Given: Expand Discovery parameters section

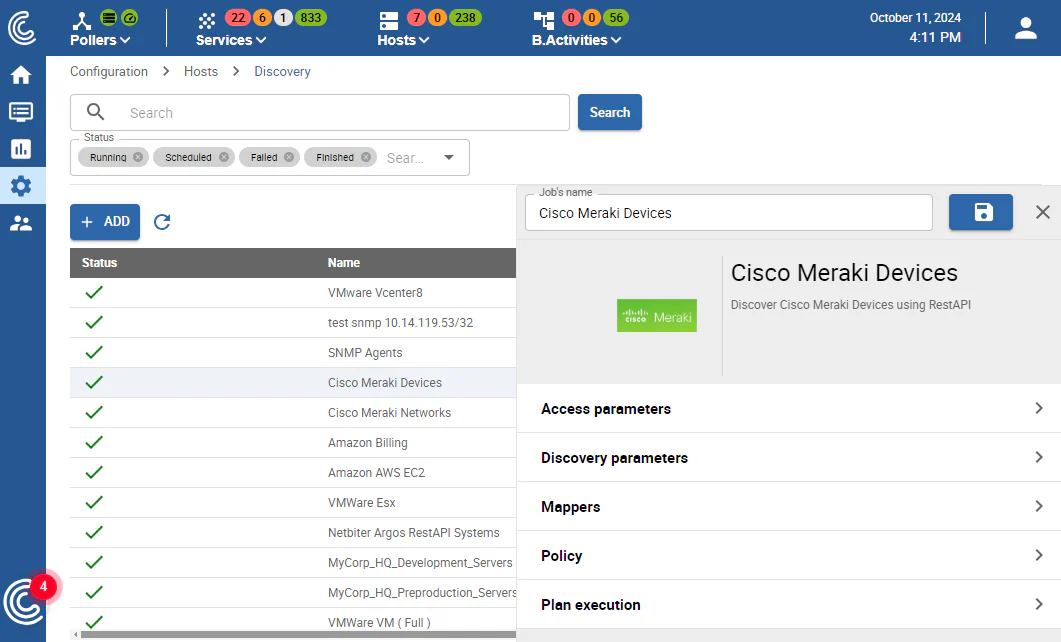Looking at the screenshot, I should [x=789, y=458].
